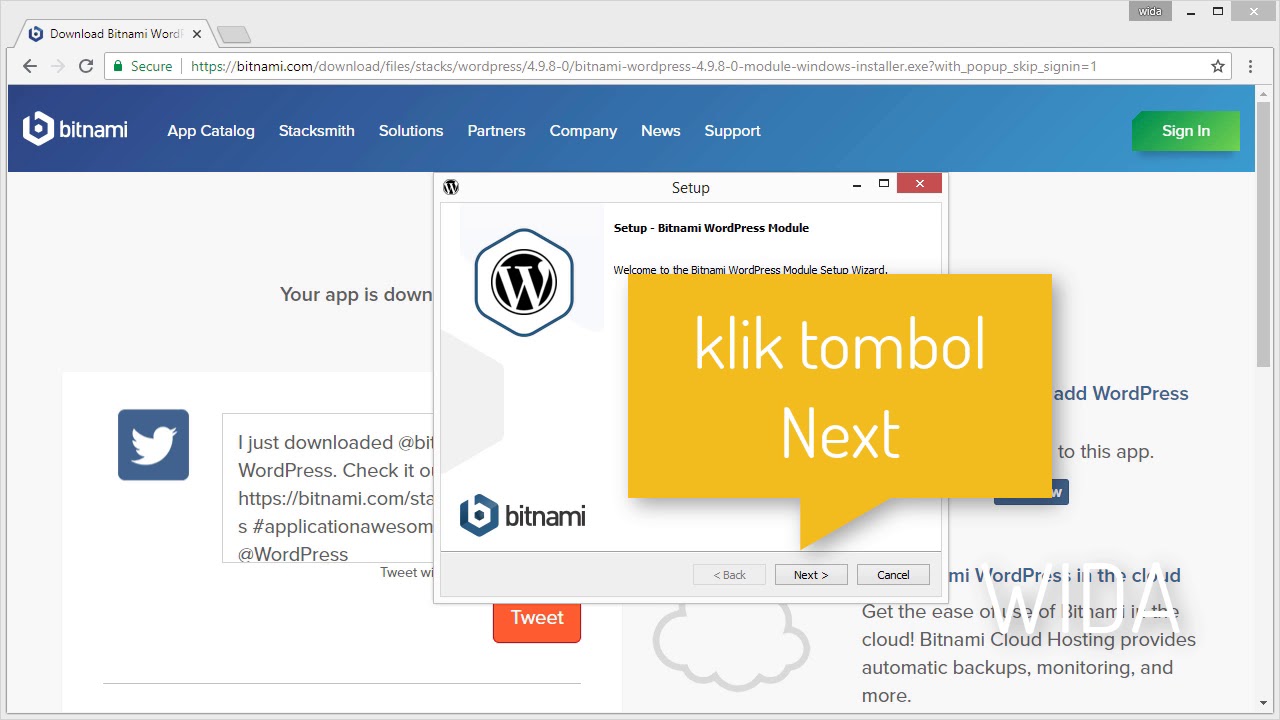Click "Your app is down" heading text
Viewport: 1280px width, 720px height.
356,294
